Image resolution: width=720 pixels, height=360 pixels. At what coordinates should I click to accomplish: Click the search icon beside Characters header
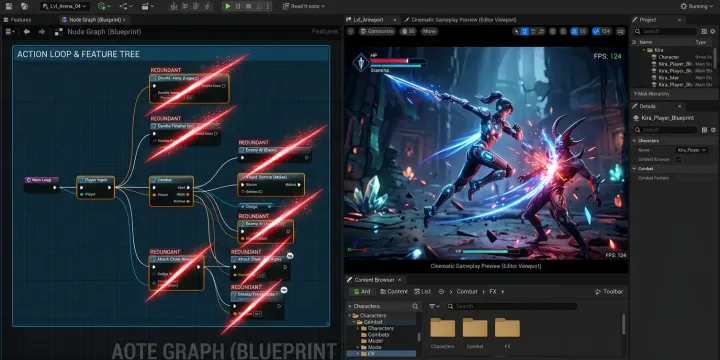415,306
